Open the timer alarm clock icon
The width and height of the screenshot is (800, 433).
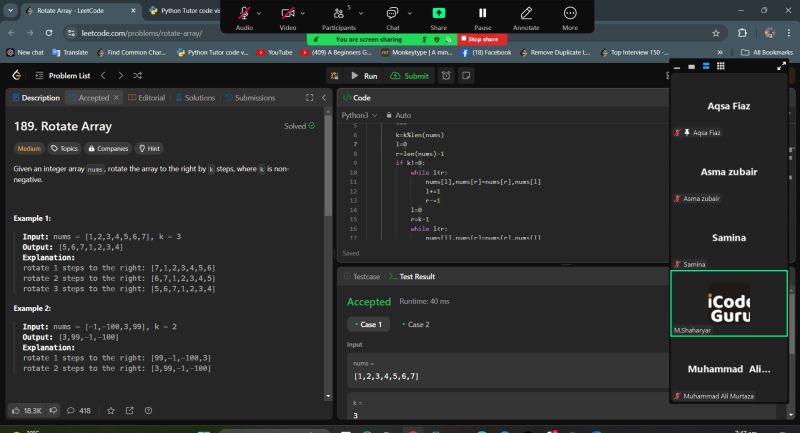click(446, 76)
